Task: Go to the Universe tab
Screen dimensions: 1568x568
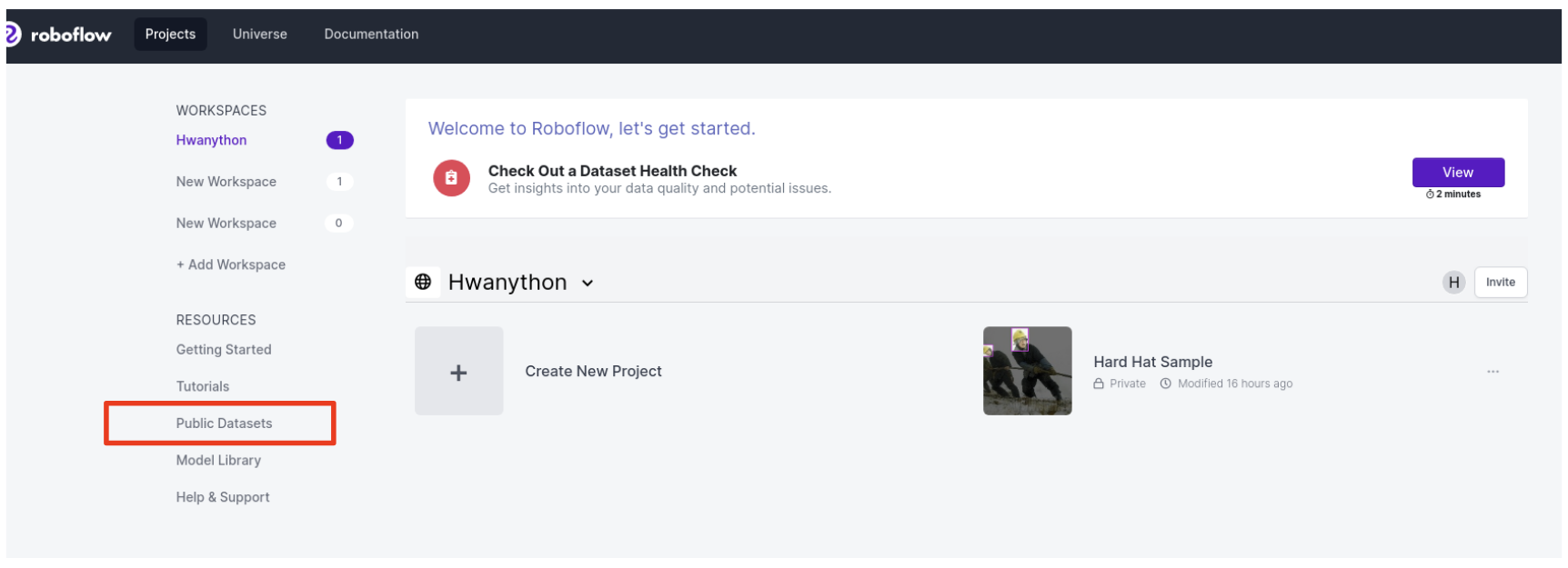Action: (260, 35)
